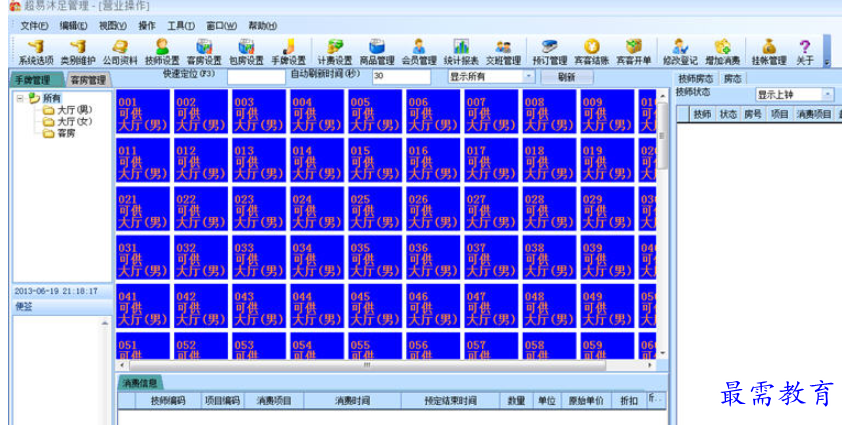The width and height of the screenshot is (842, 425).
Task: Open the 文件 menu
Action: 34,26
